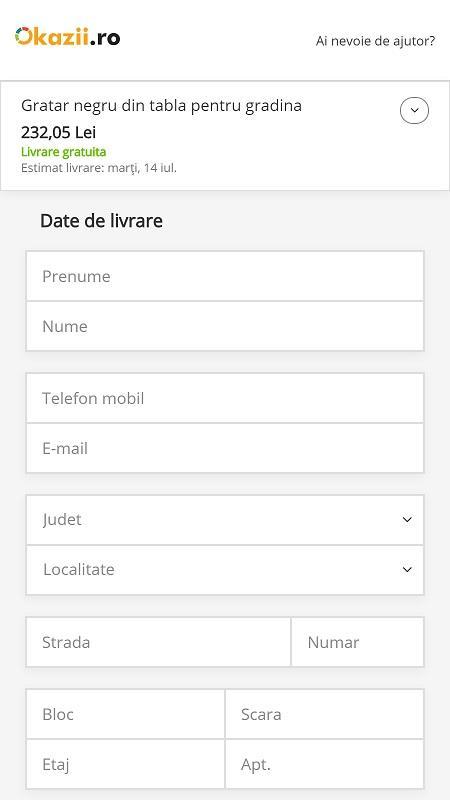Choose the Judet select box

pyautogui.click(x=225, y=519)
